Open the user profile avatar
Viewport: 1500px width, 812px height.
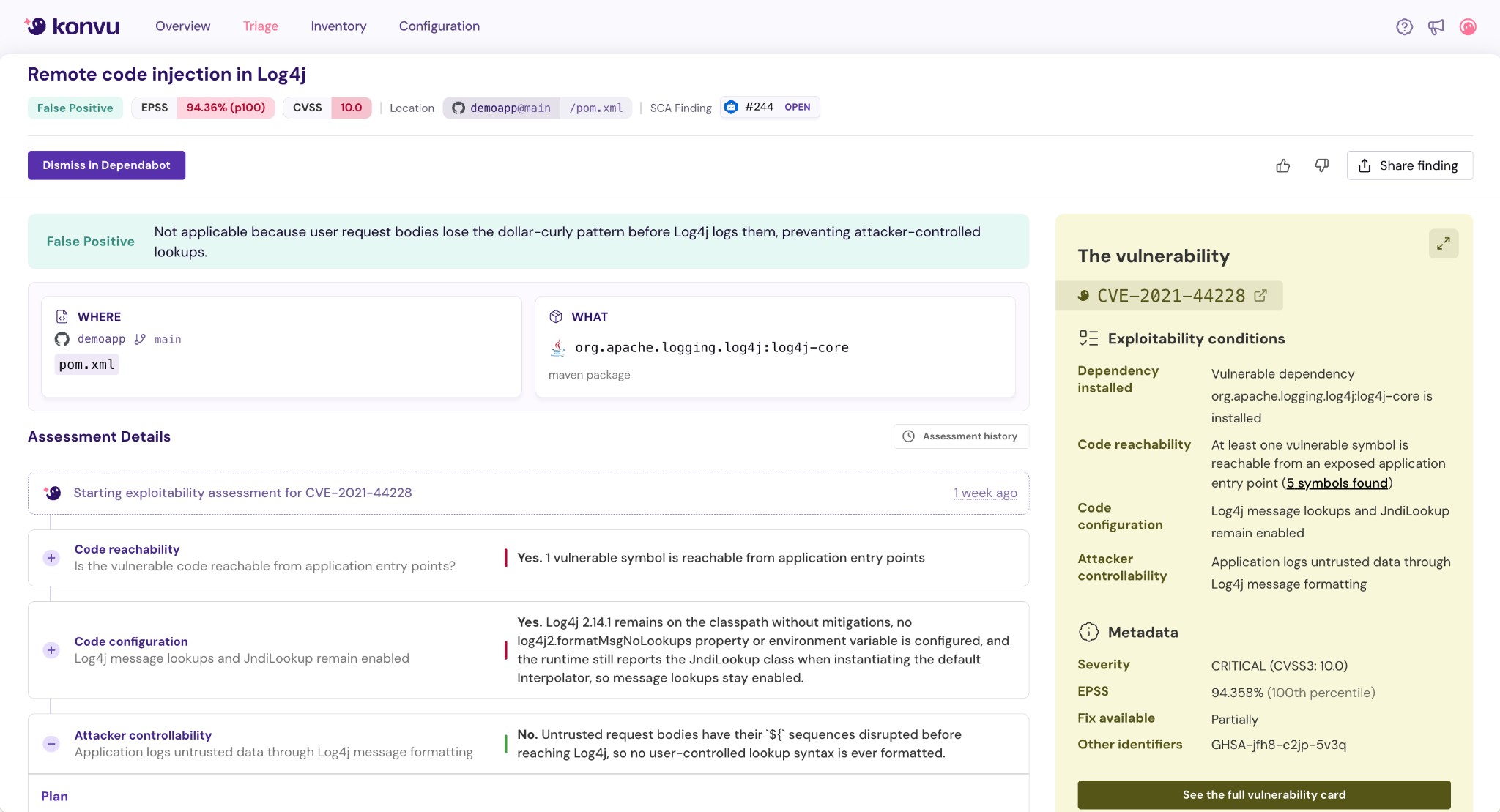tap(1467, 27)
